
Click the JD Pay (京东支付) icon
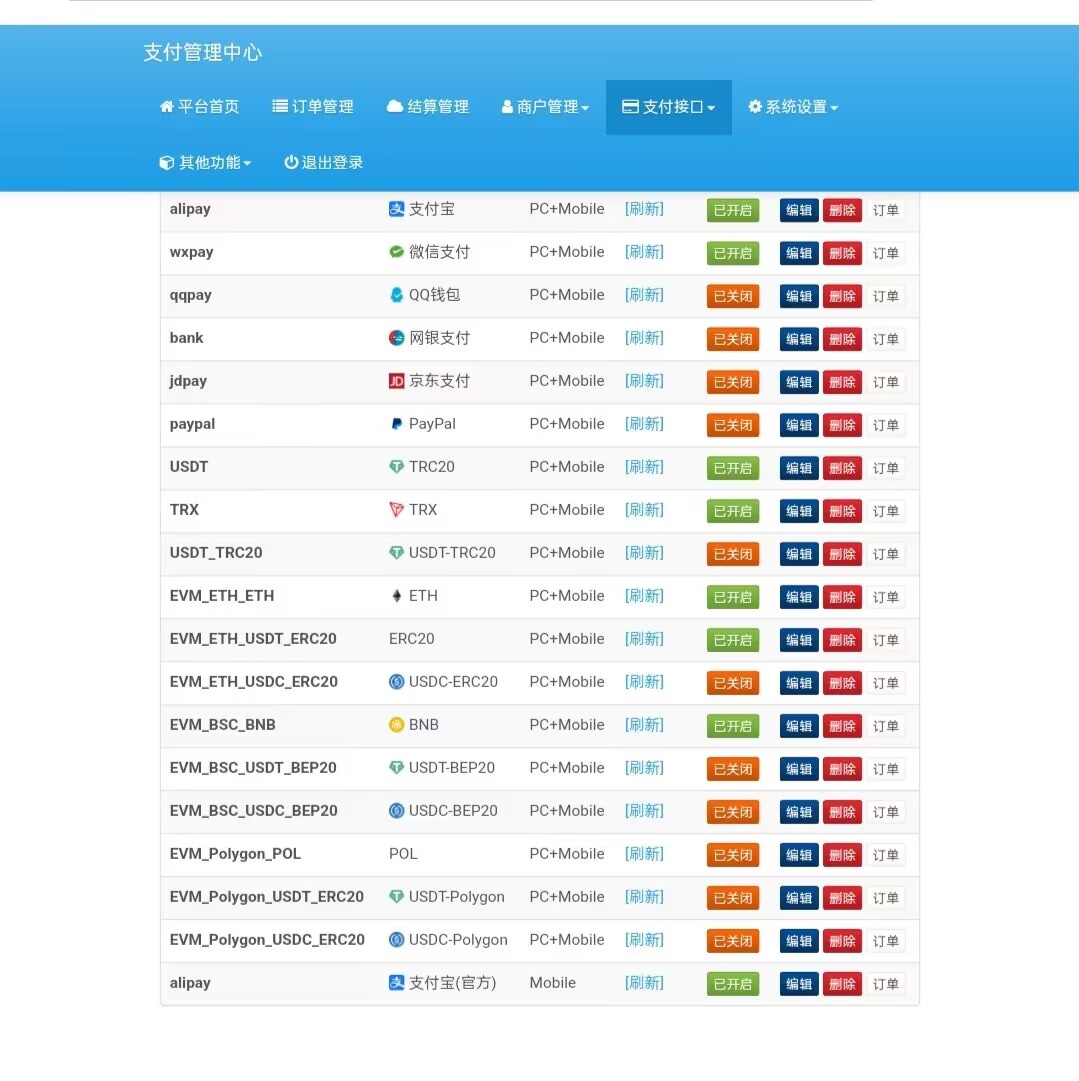pyautogui.click(x=398, y=381)
